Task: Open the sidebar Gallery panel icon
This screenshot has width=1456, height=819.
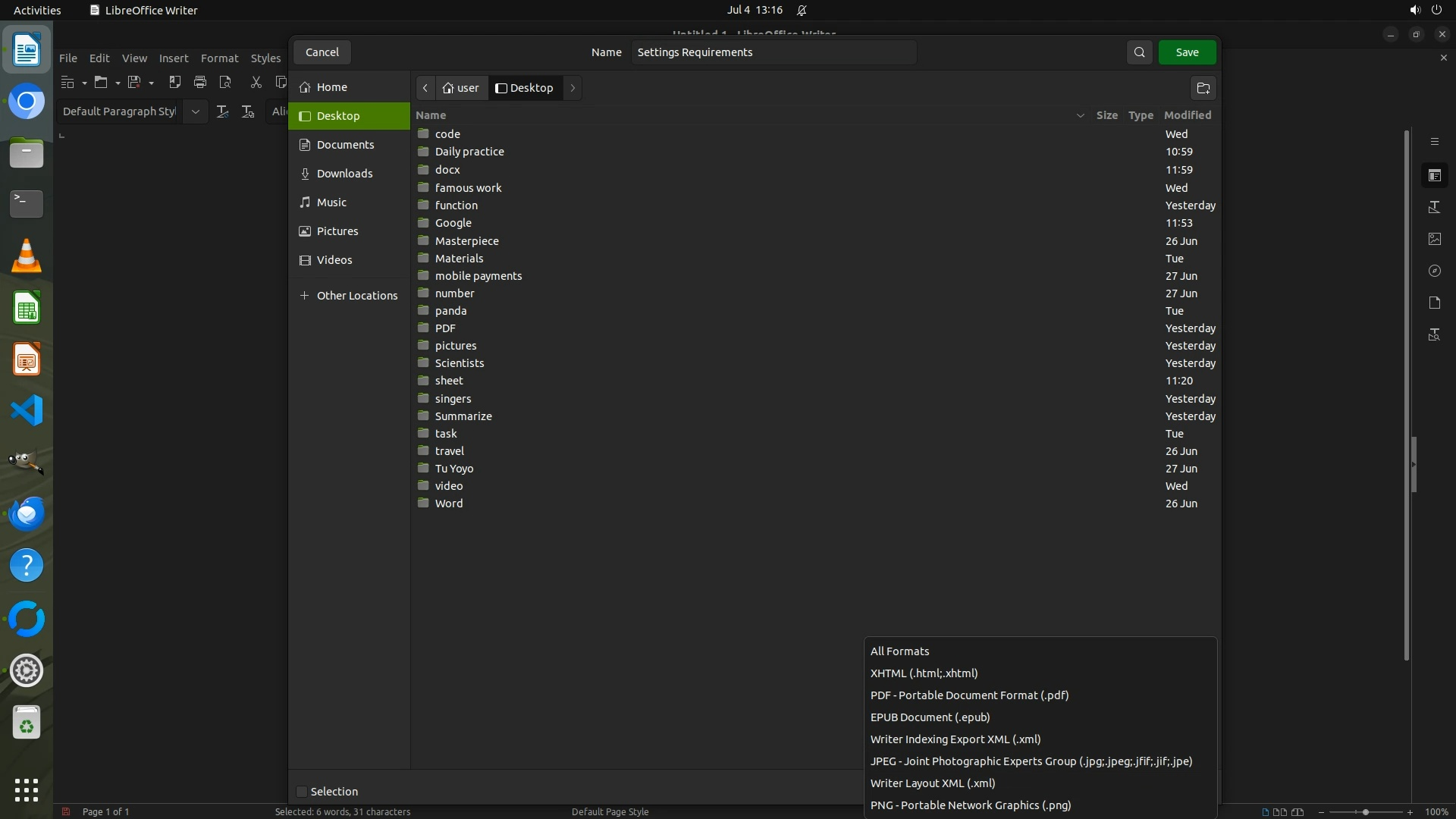Action: 1434,239
